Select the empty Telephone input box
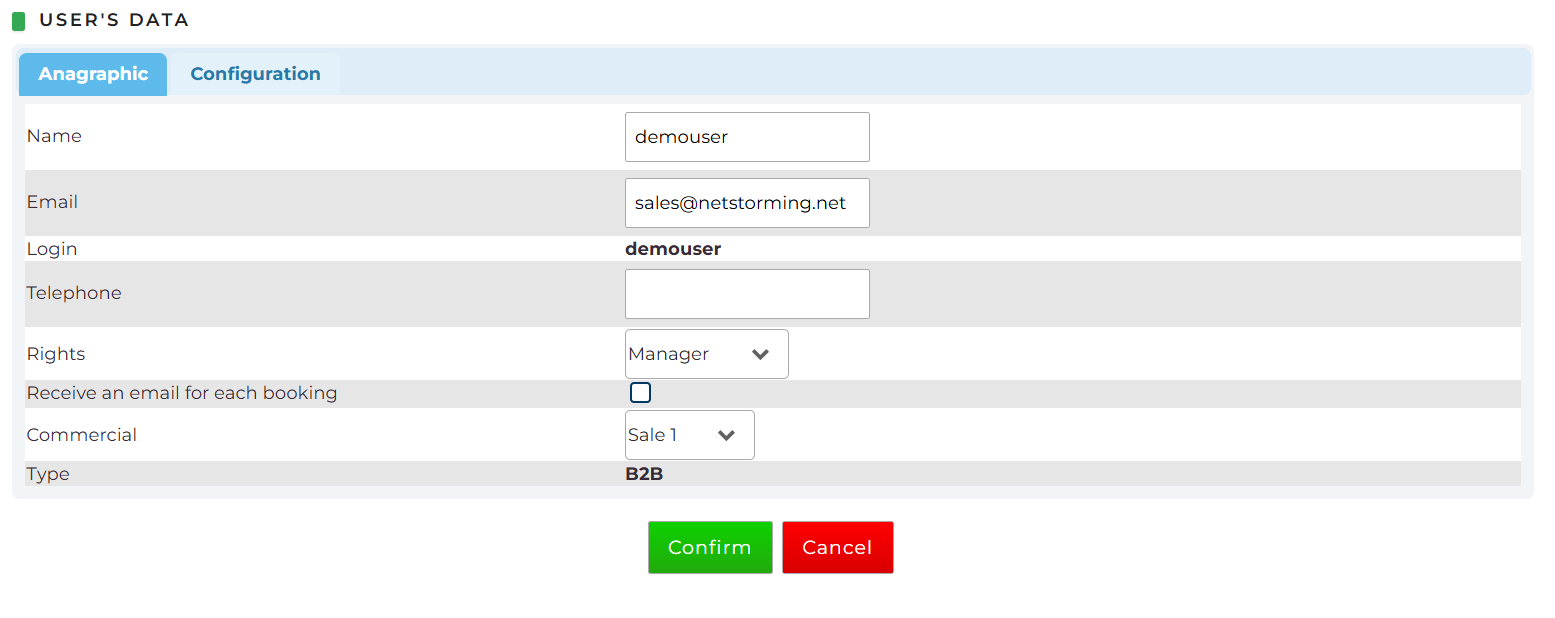 click(747, 294)
